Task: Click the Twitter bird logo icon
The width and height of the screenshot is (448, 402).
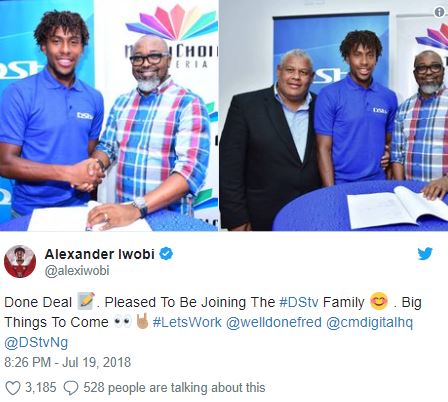Action: [425, 254]
